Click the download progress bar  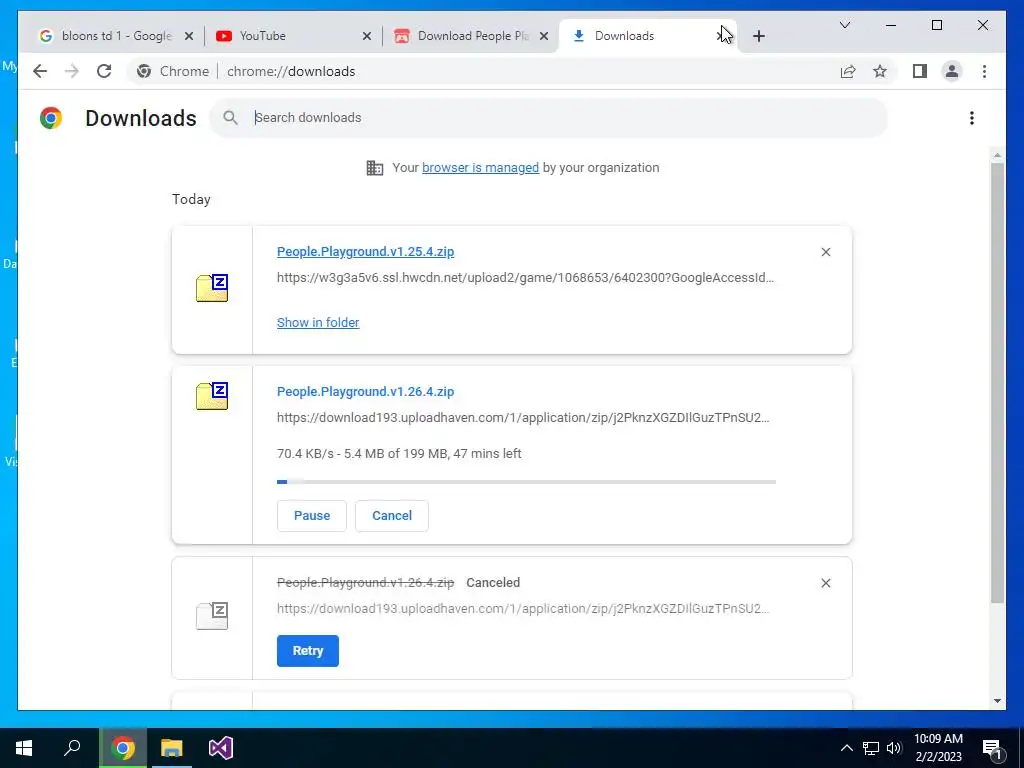coord(526,482)
